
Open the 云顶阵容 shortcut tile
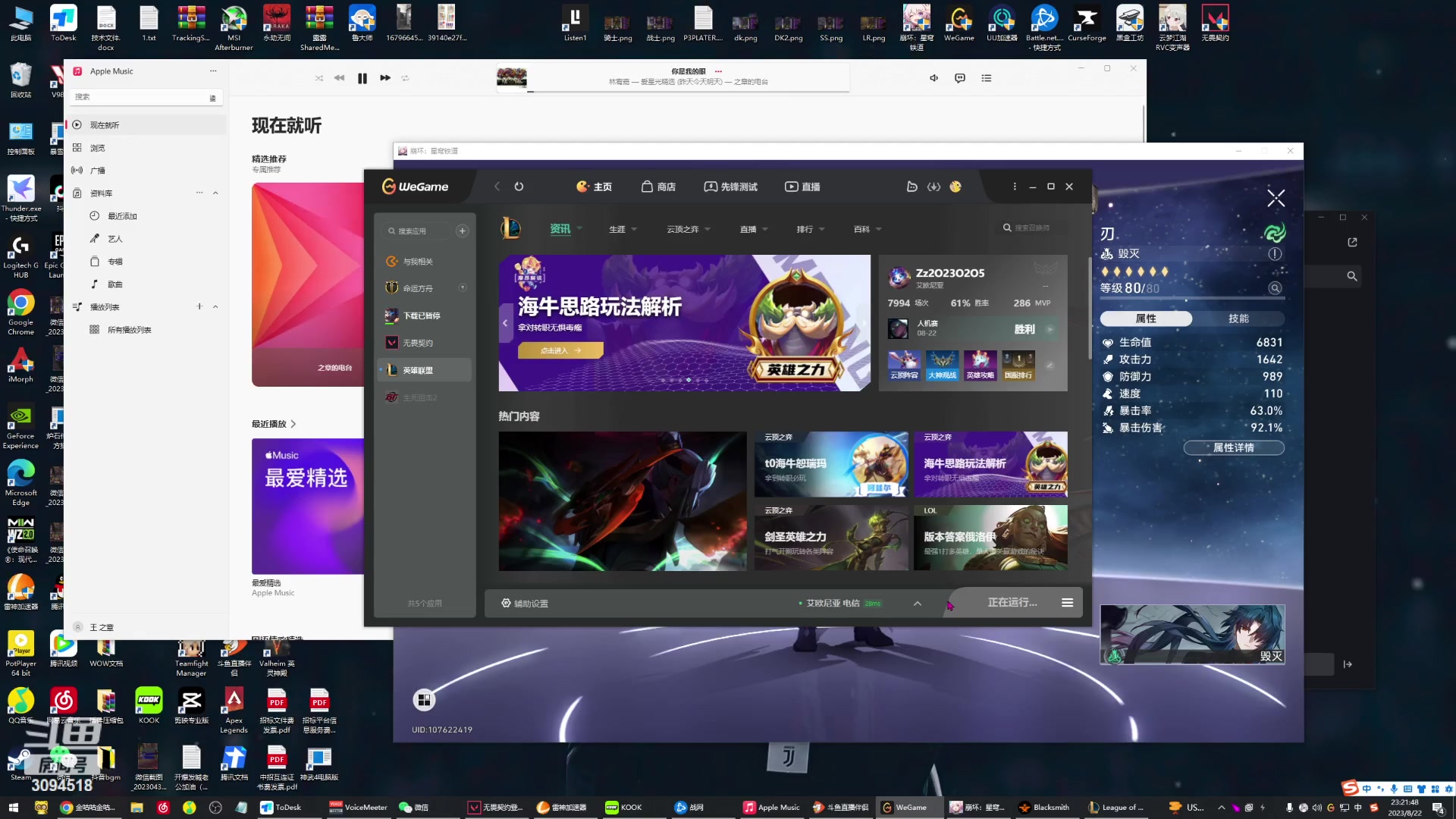click(x=904, y=366)
